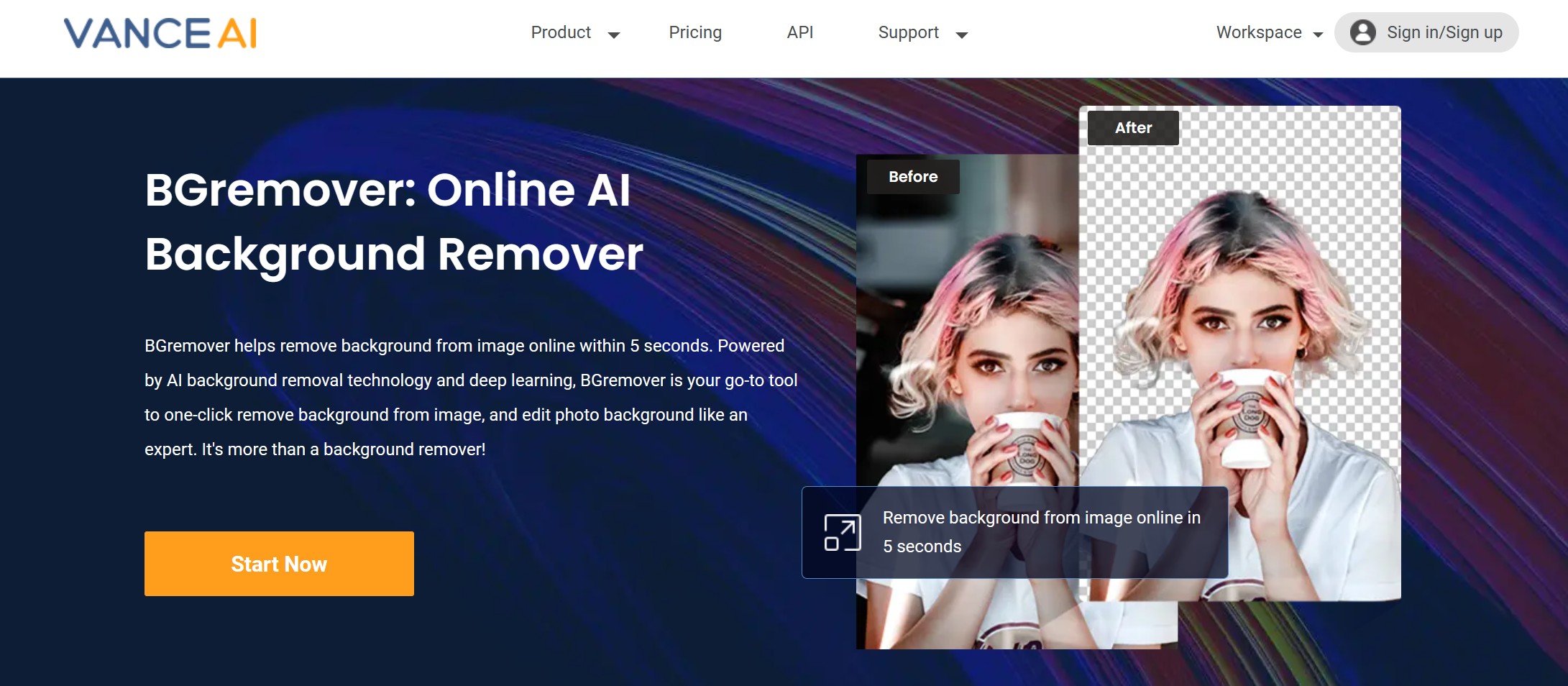1568x686 pixels.
Task: Go to the Pricing page
Action: [695, 32]
